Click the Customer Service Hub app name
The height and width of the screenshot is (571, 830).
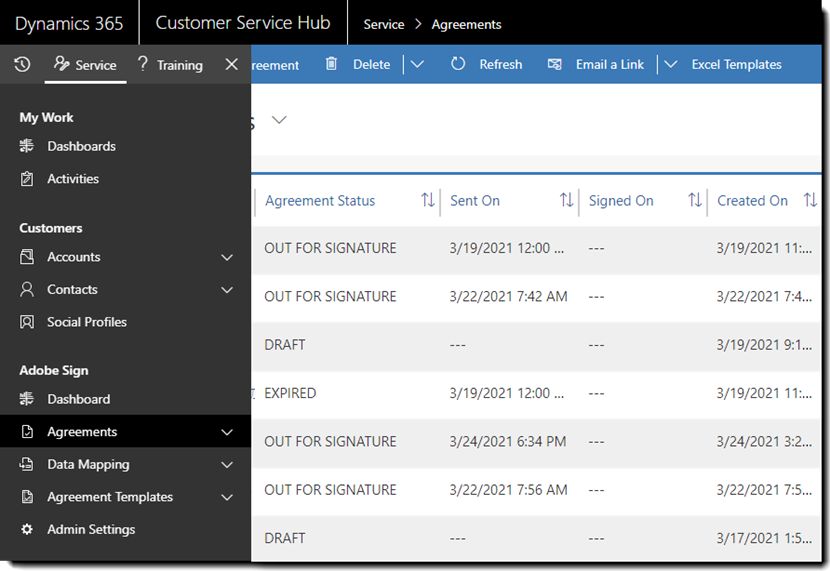pyautogui.click(x=243, y=23)
